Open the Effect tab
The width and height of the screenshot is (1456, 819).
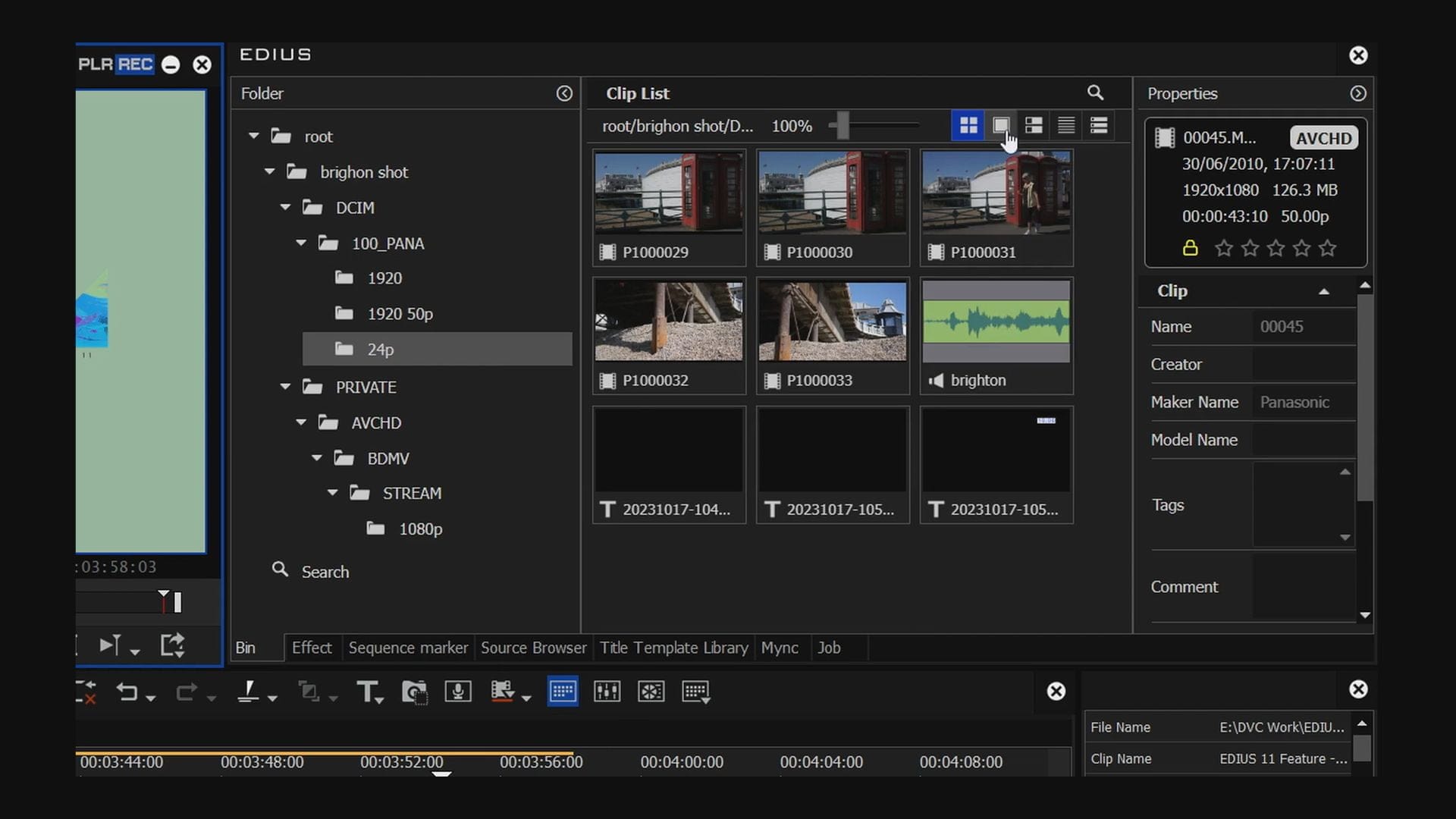312,648
